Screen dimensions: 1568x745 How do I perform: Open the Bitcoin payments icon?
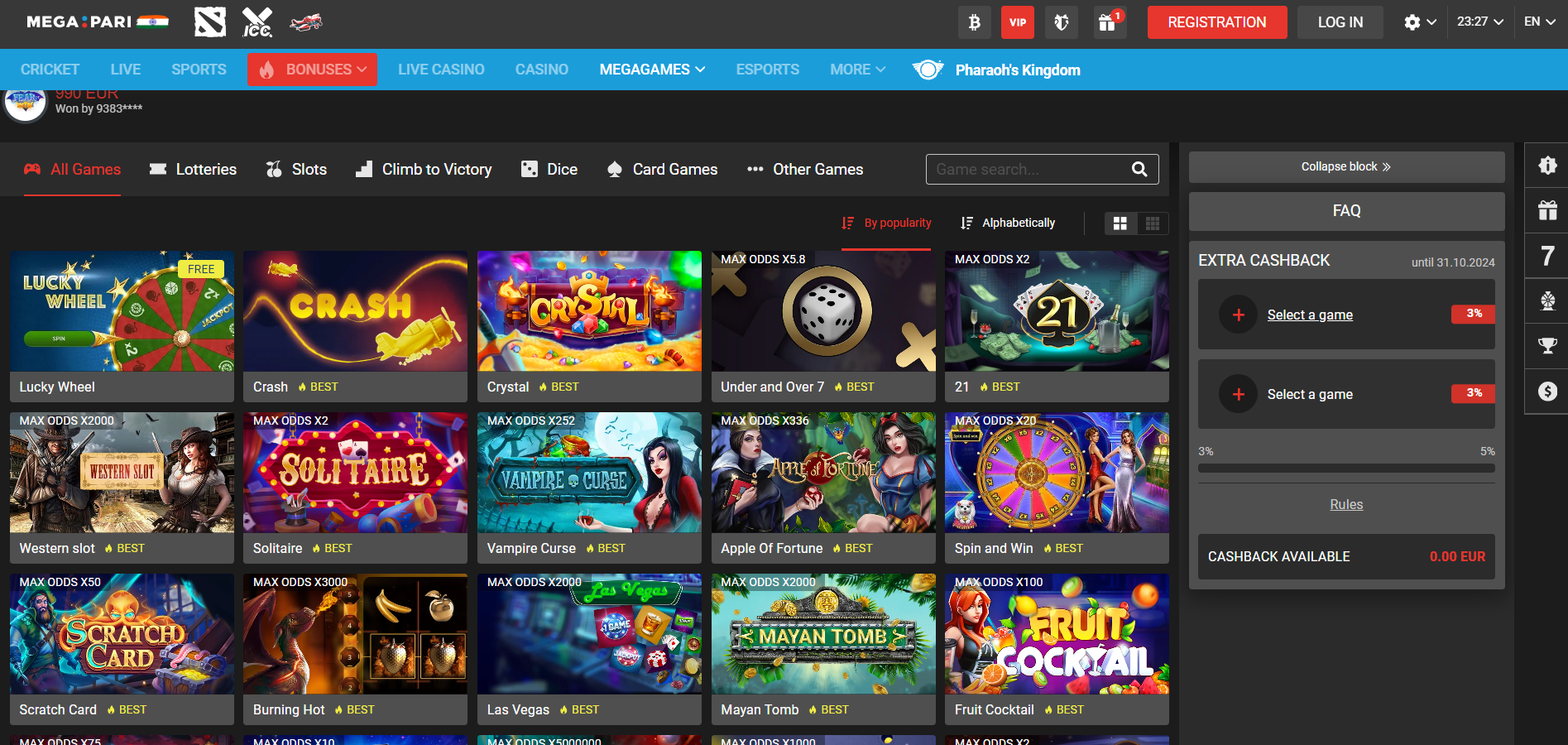(975, 22)
